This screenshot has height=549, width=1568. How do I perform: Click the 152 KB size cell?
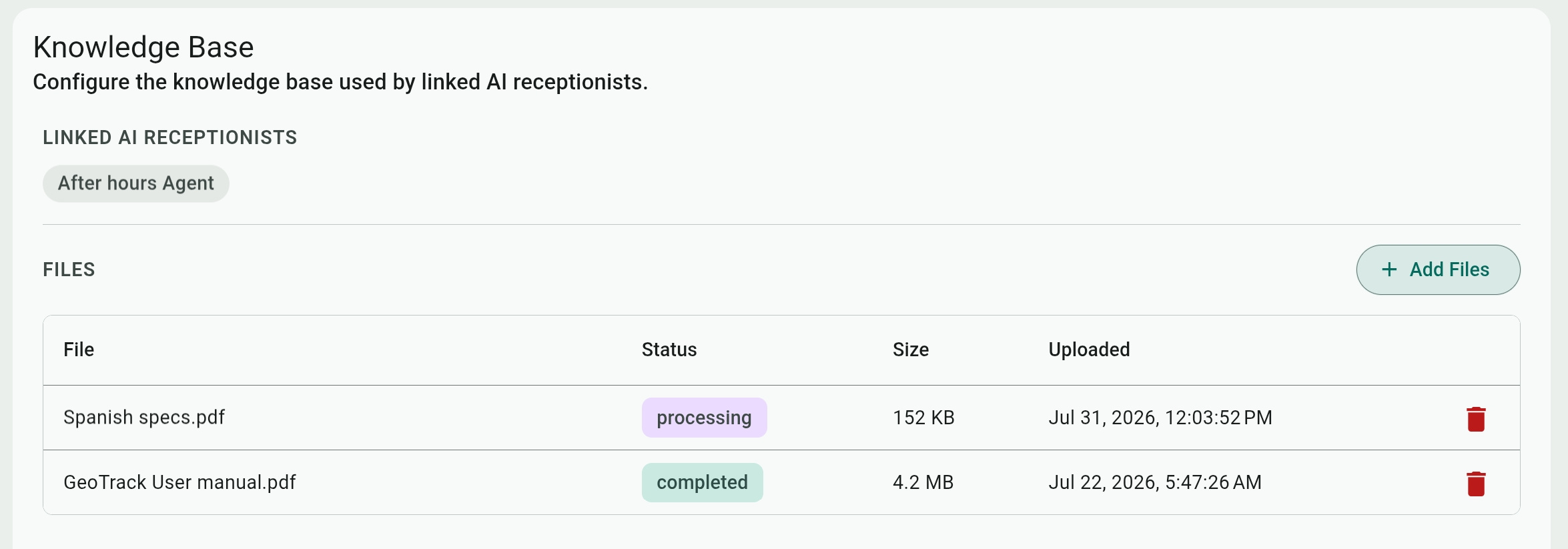(923, 418)
